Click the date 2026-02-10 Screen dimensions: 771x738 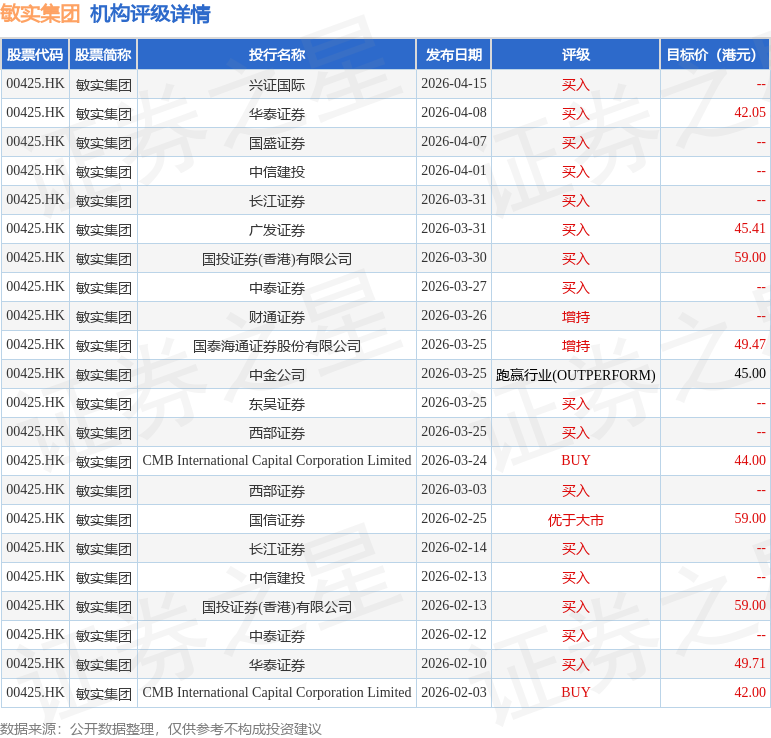point(454,664)
